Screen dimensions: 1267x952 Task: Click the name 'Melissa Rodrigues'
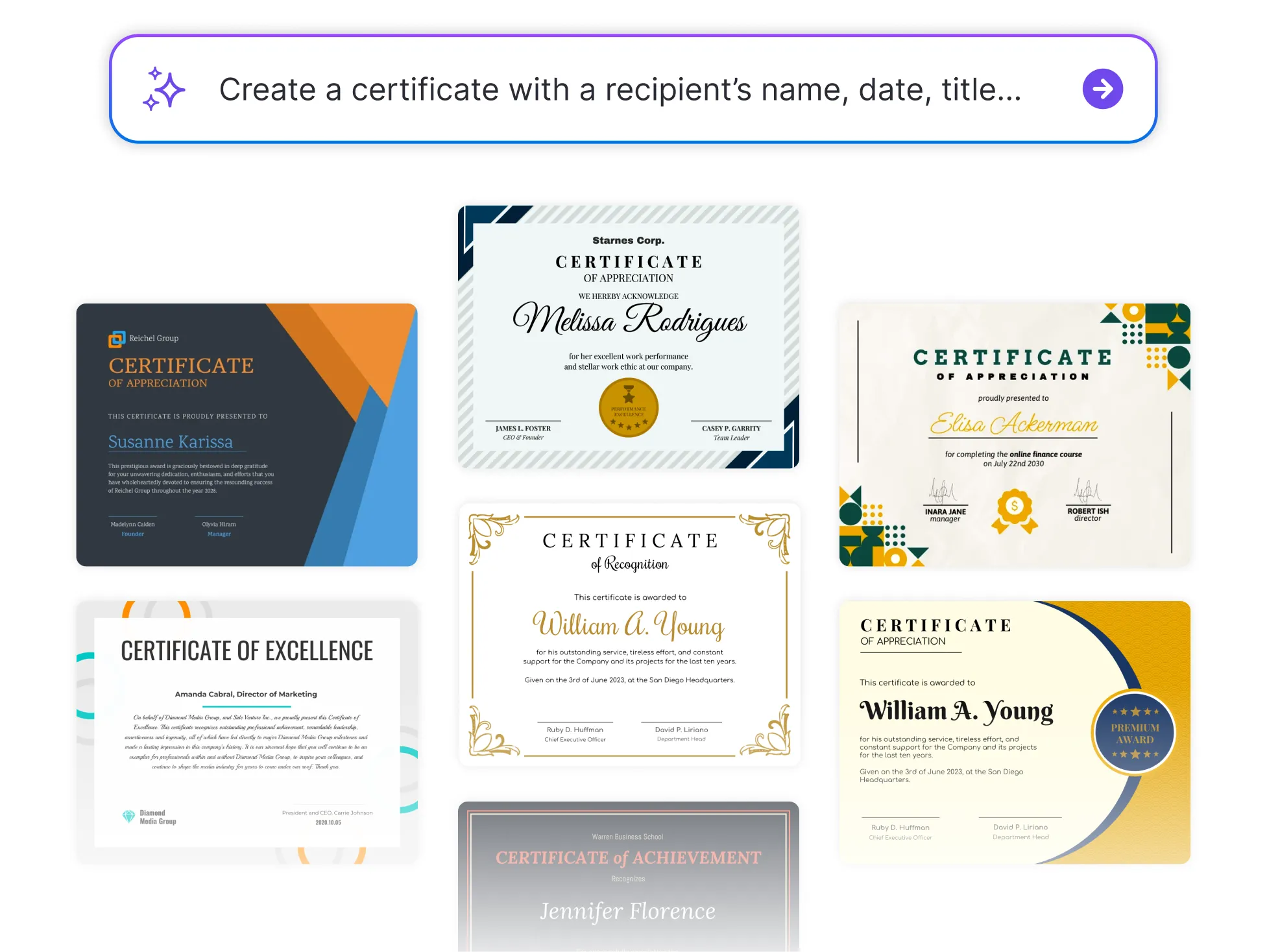[629, 321]
